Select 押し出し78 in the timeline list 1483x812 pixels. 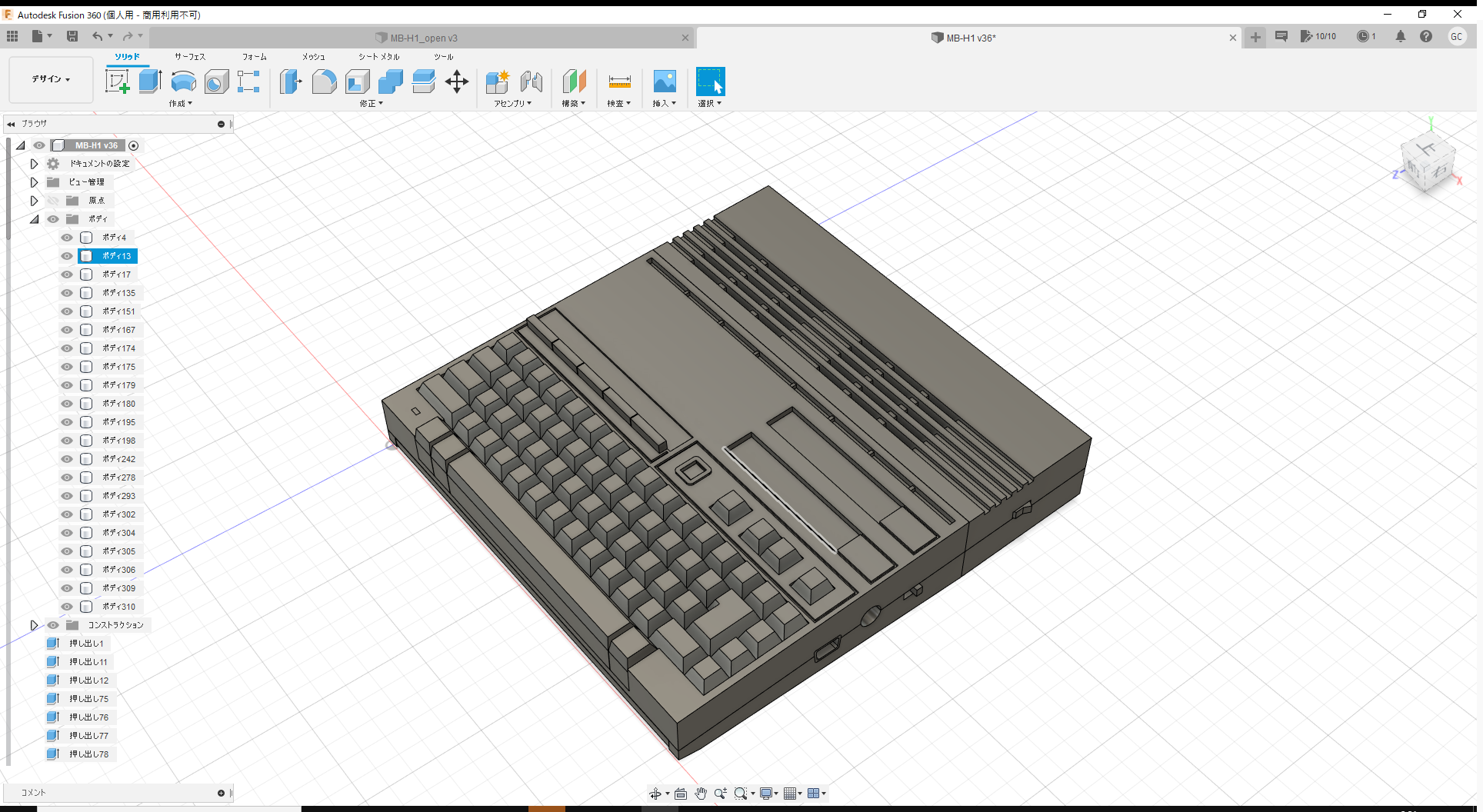pos(87,754)
